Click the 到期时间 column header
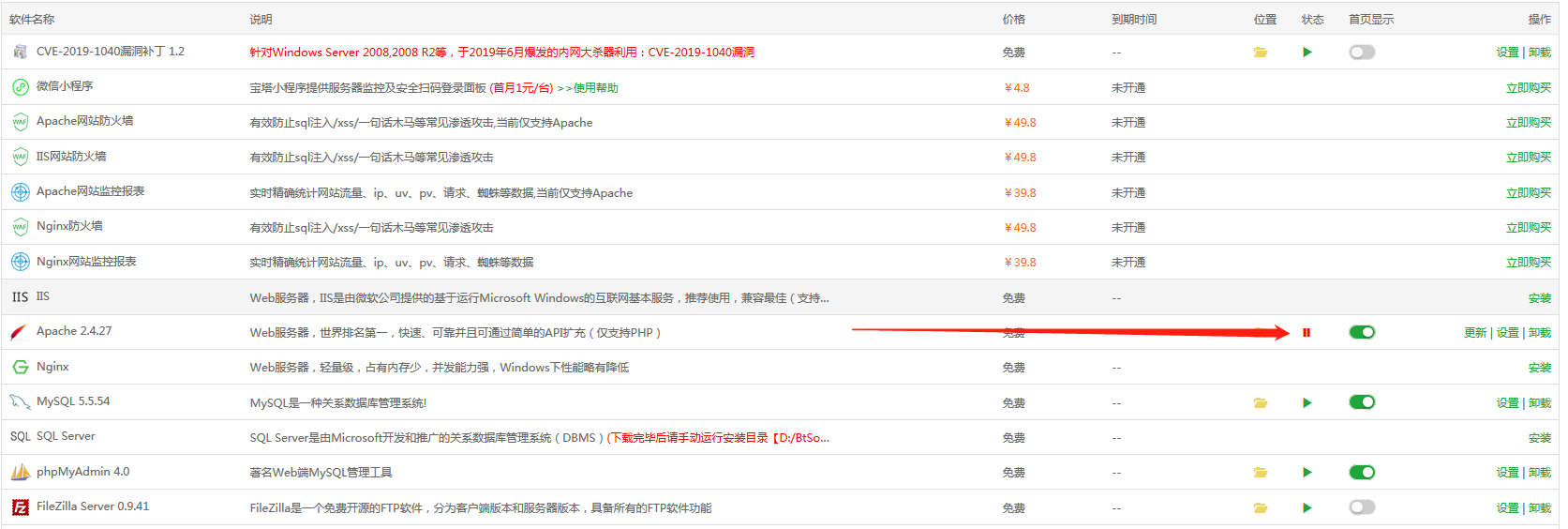The height and width of the screenshot is (529, 1568). (x=1134, y=20)
